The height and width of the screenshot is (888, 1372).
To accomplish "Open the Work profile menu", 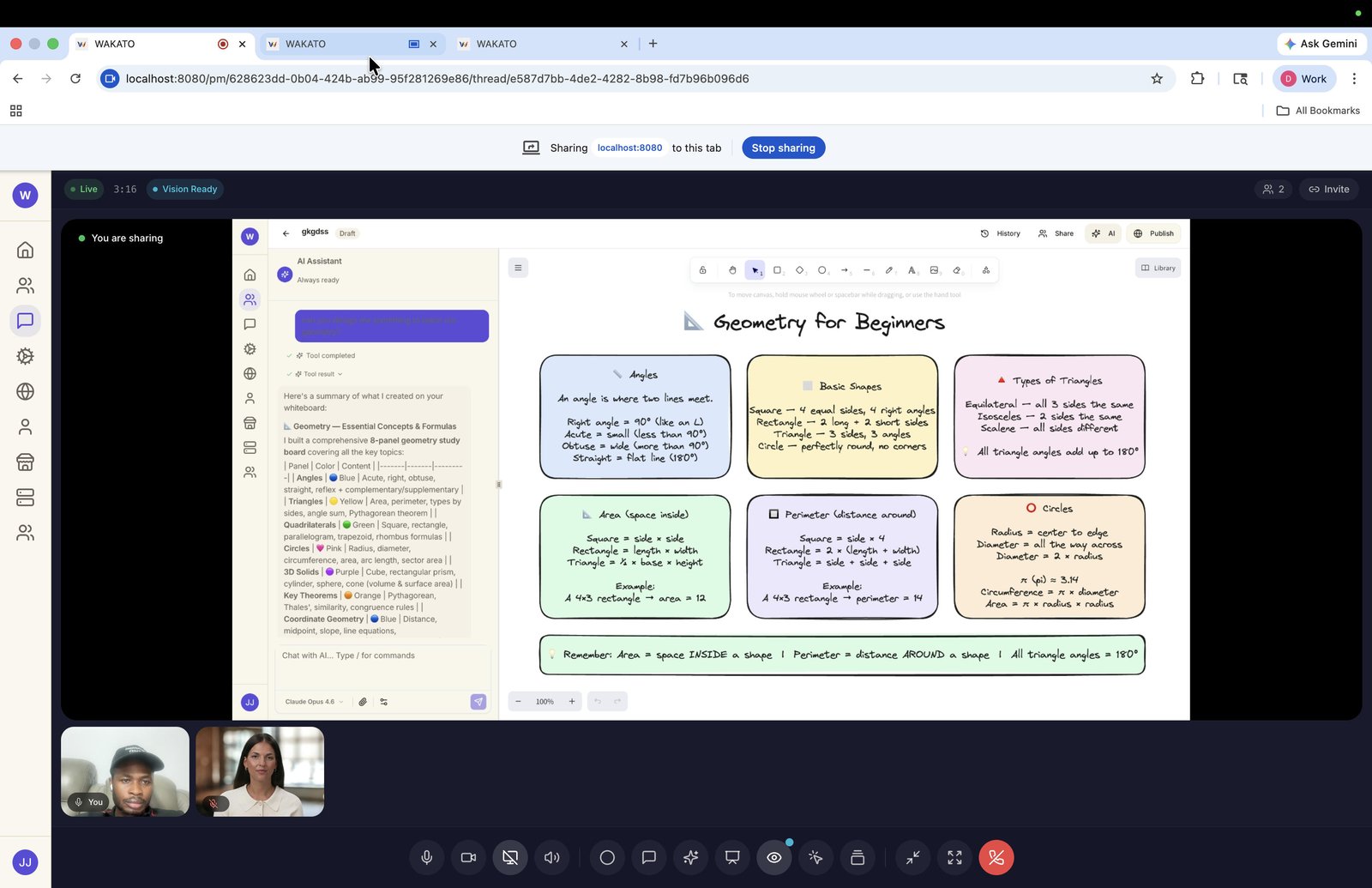I will pos(1304,79).
